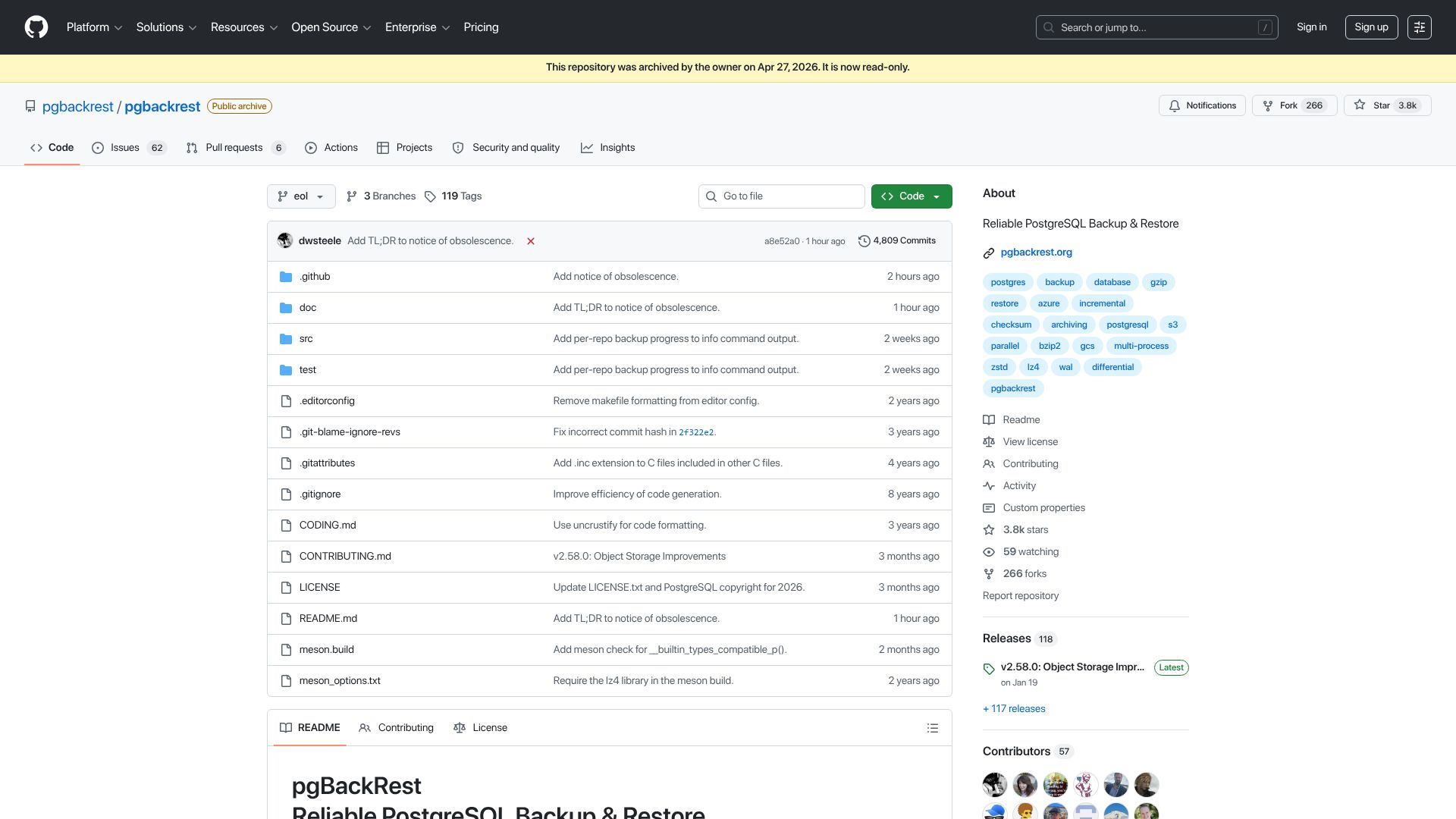The width and height of the screenshot is (1456, 819).
Task: Go to the GitHub homepage logo
Action: (x=36, y=27)
